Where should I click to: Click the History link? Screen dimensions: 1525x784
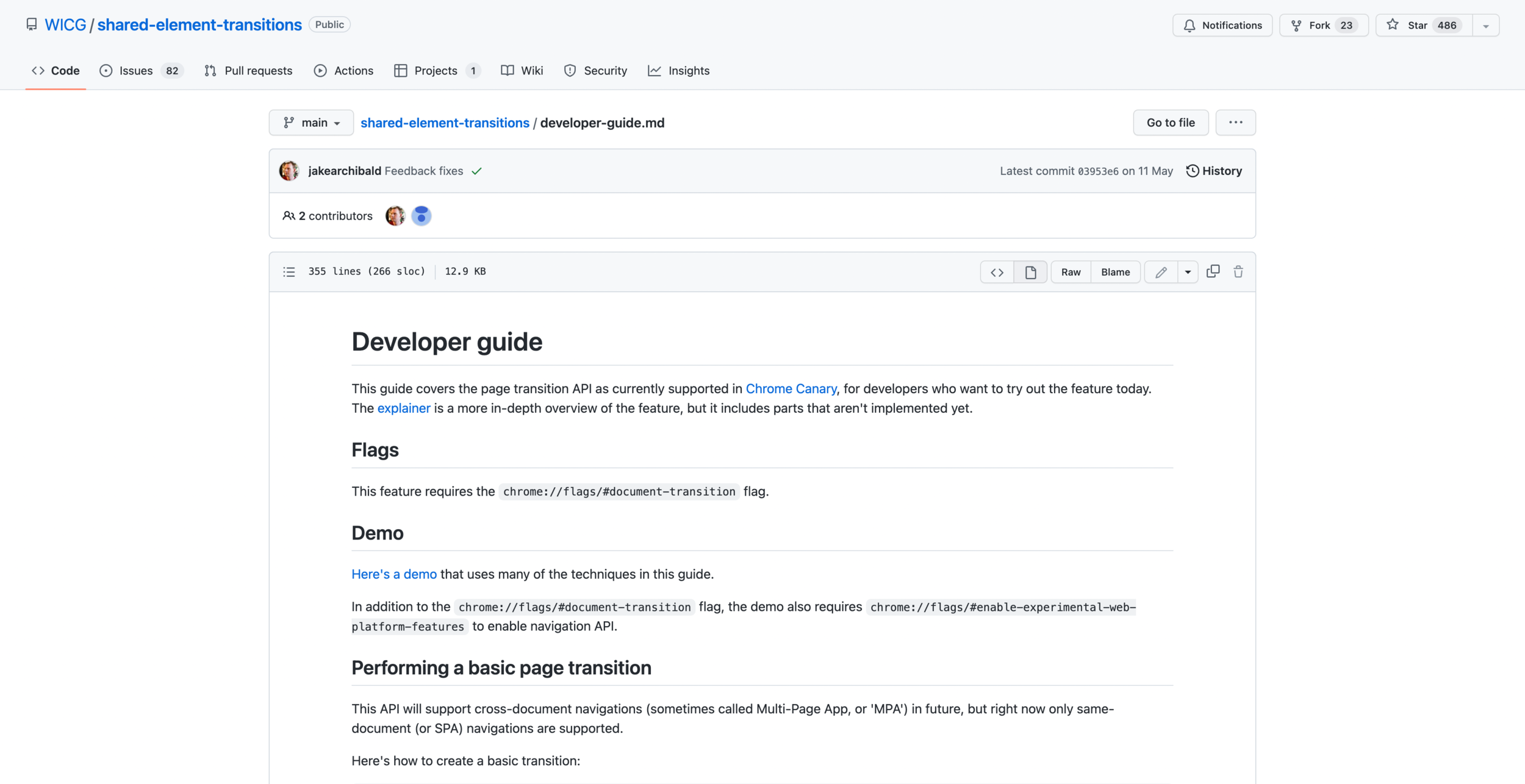pyautogui.click(x=1214, y=171)
